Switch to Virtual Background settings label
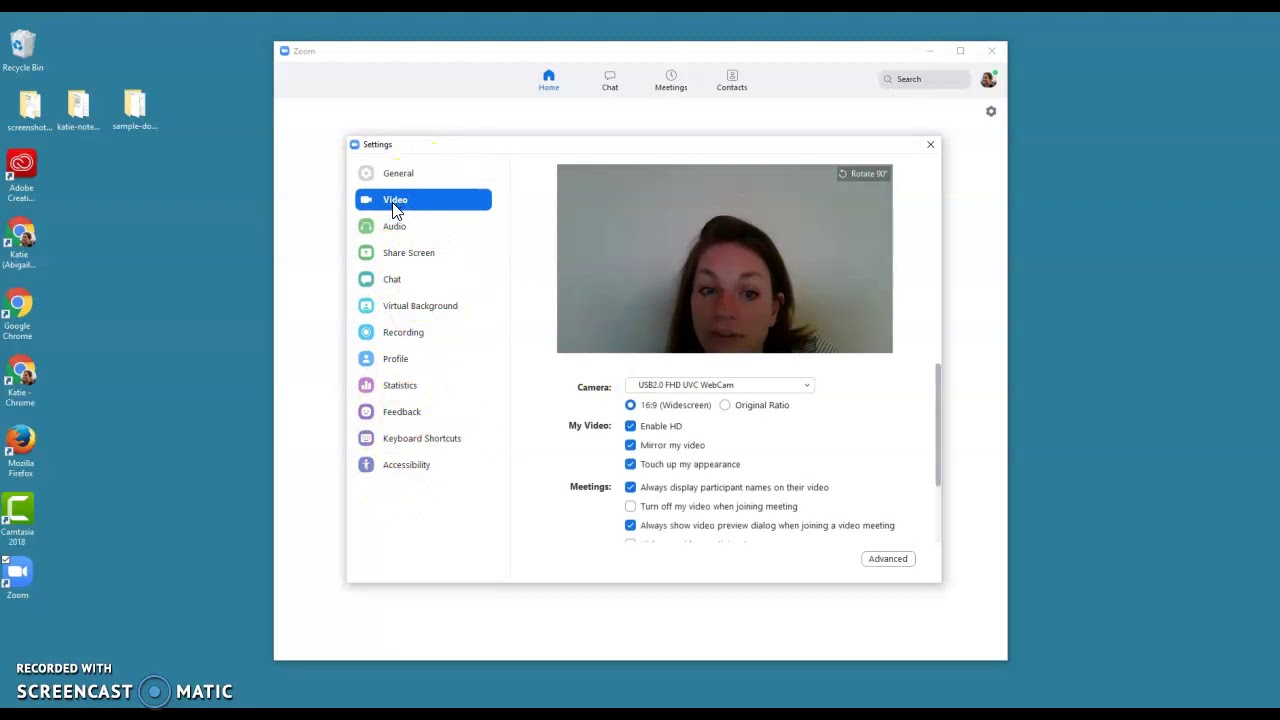This screenshot has height=720, width=1280. (x=420, y=306)
